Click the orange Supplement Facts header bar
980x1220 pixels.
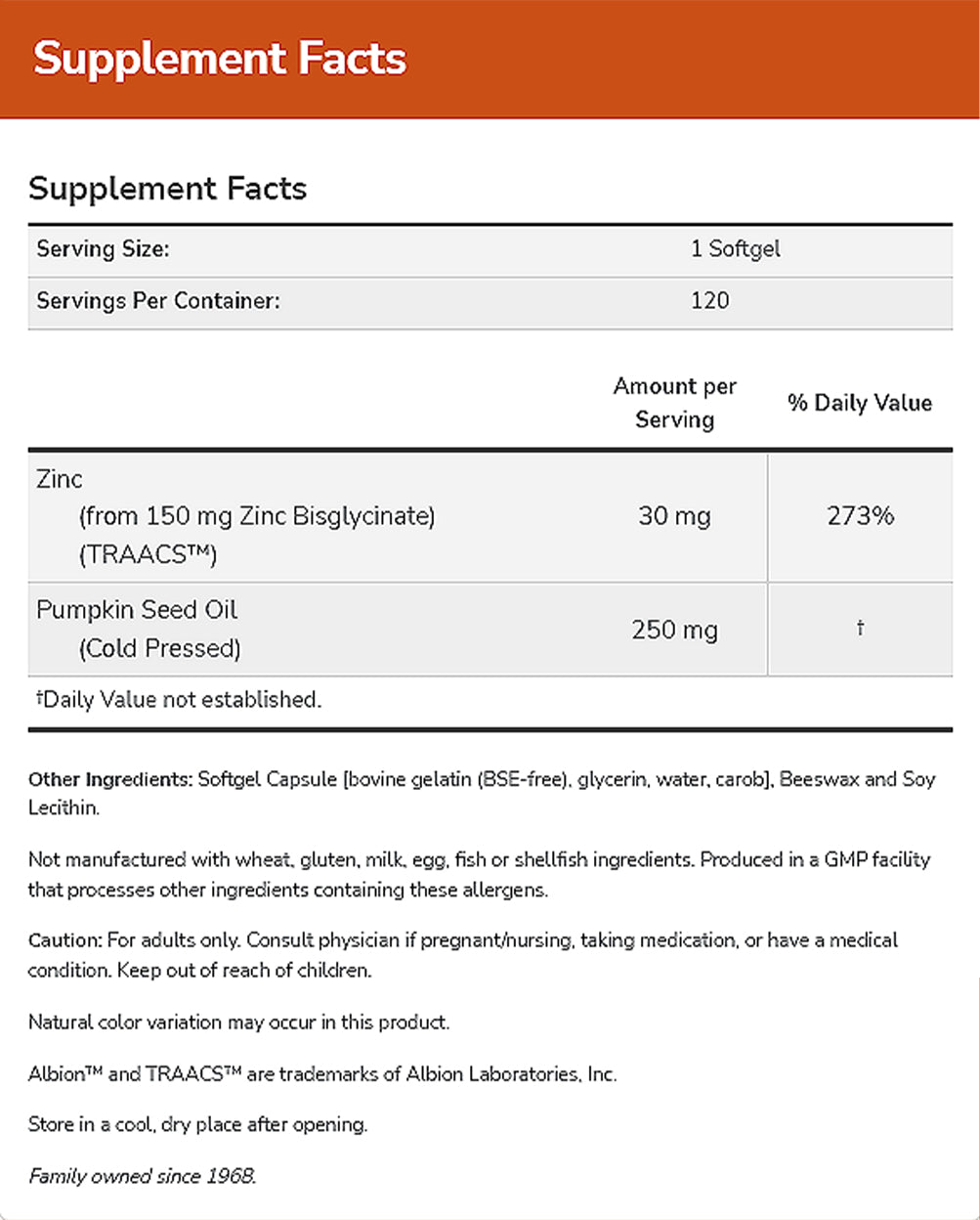pos(489,59)
